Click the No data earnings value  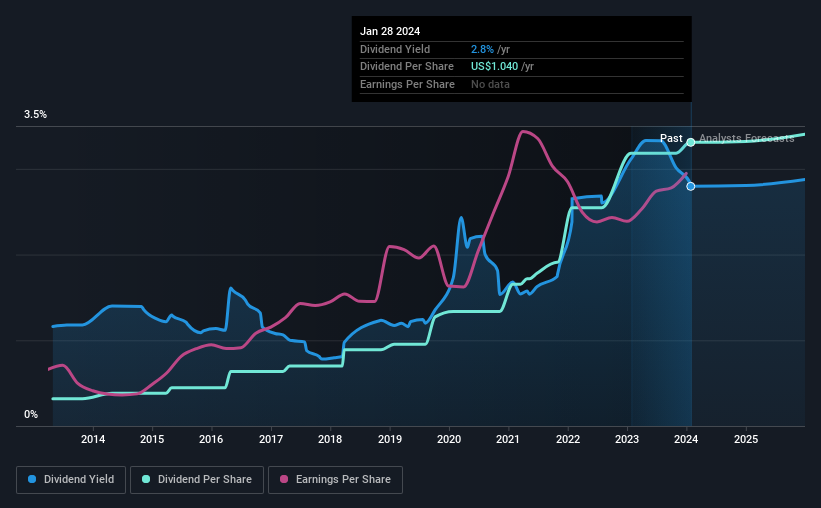click(490, 84)
